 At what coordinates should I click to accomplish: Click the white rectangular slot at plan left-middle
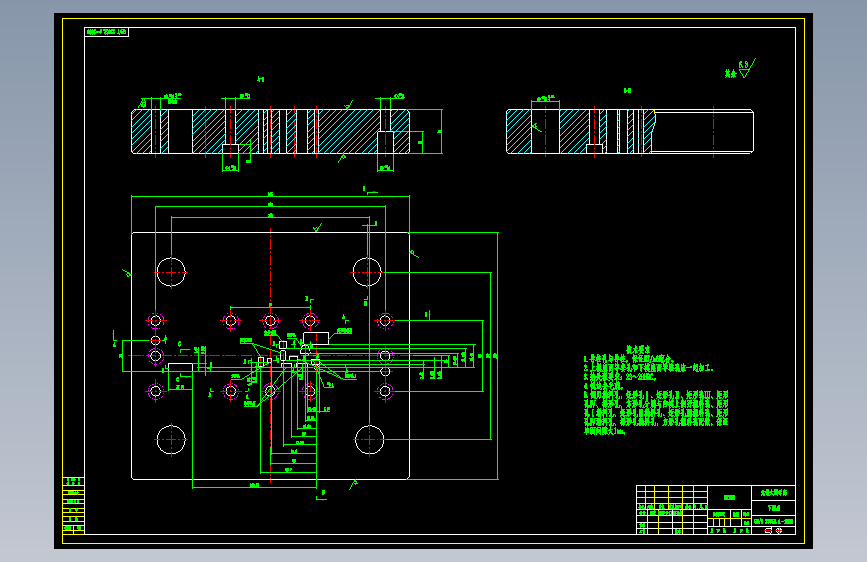(180, 367)
